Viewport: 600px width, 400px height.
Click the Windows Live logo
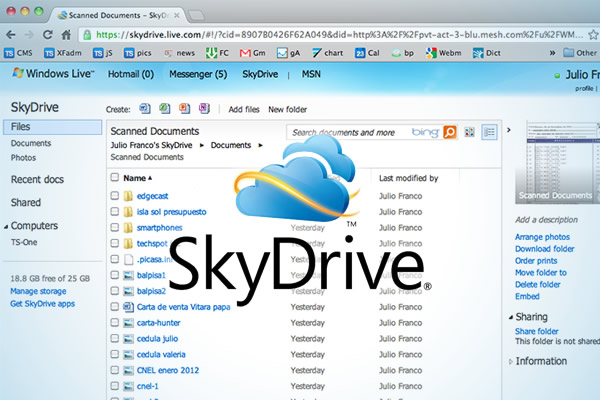click(53, 73)
